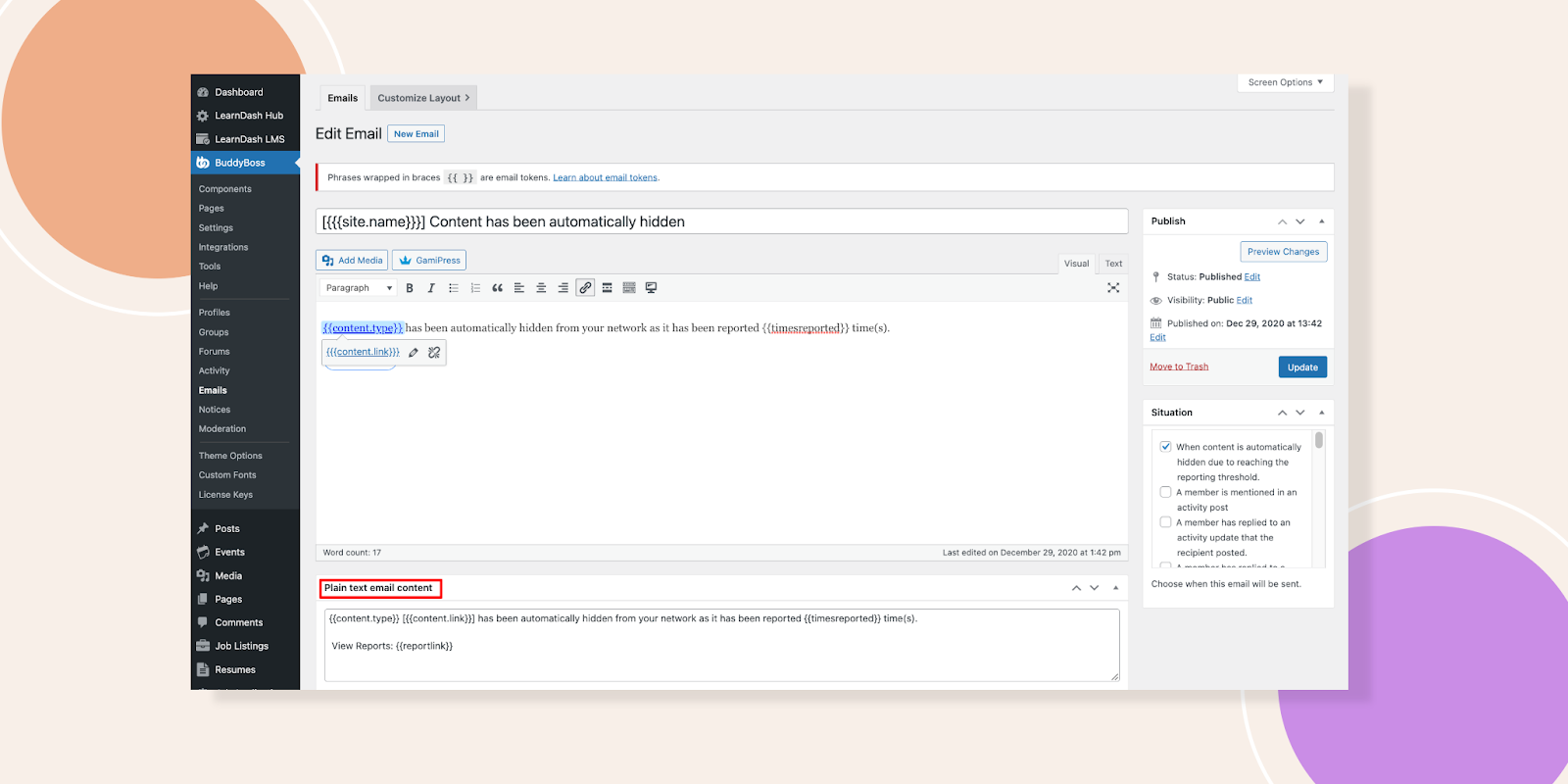Click the insert/edit link icon
This screenshot has height=784, width=1568.
tap(585, 288)
